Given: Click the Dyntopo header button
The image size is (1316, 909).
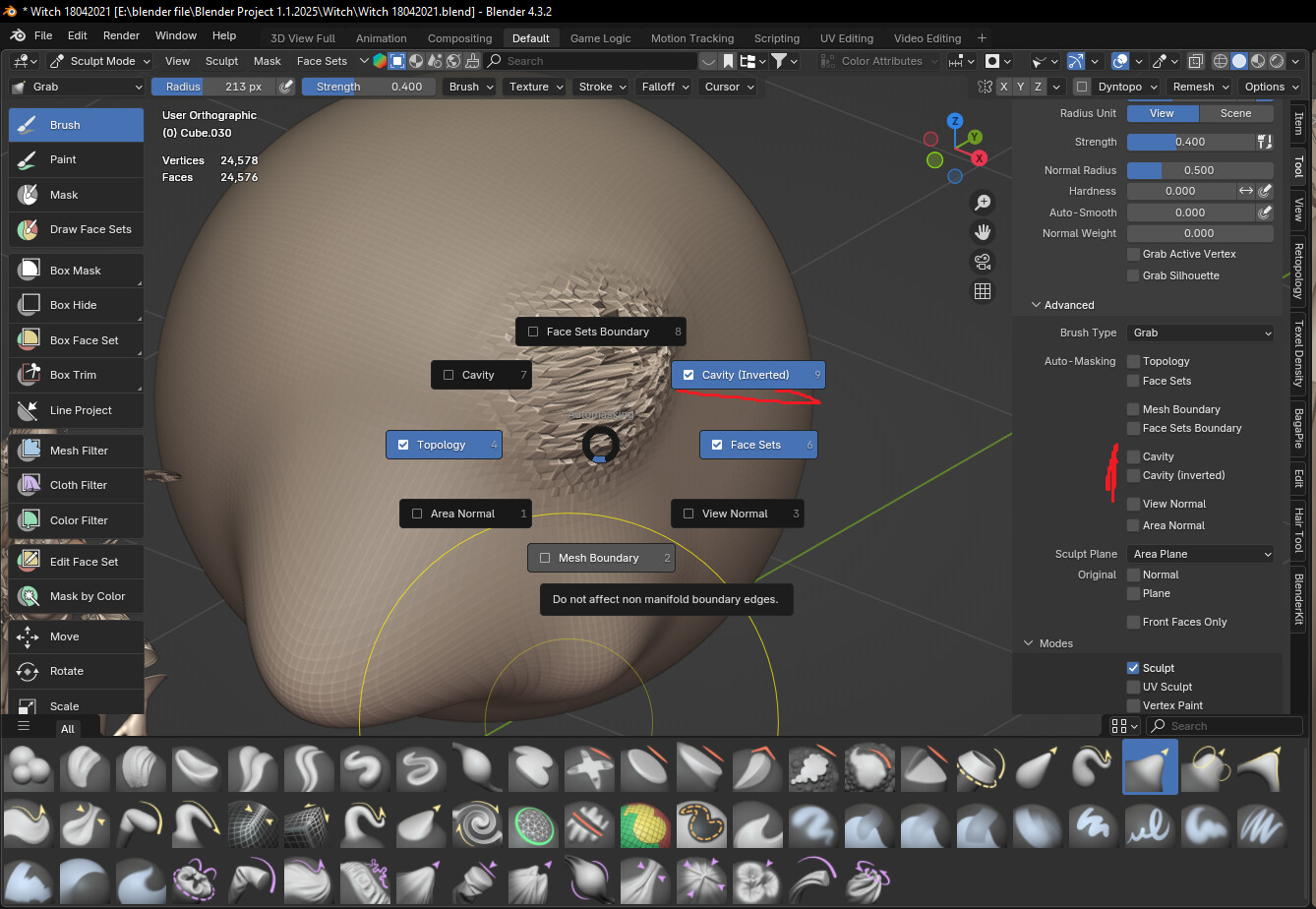Looking at the screenshot, I should 1126,87.
